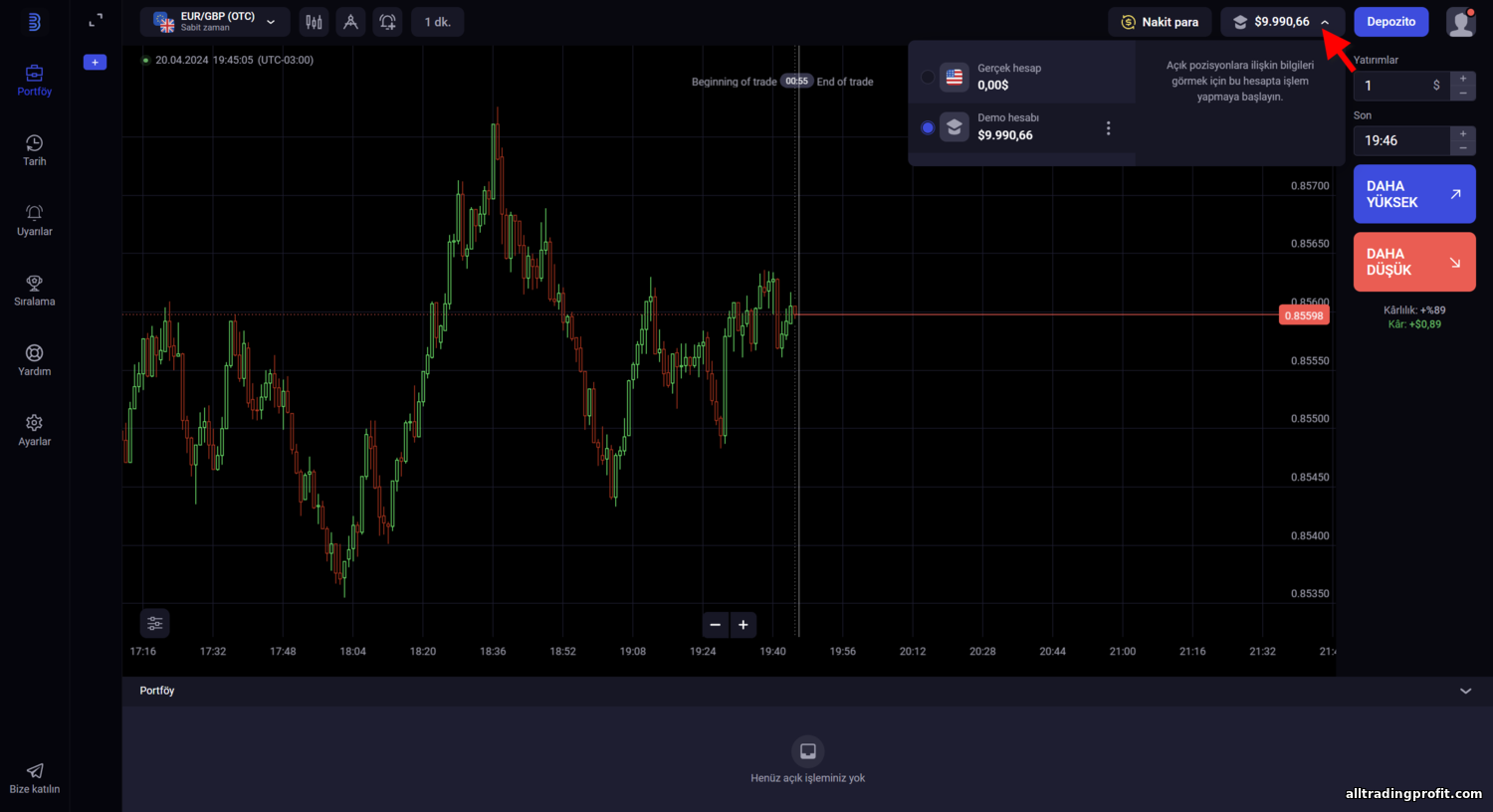This screenshot has width=1493, height=812.
Task: Open the user profile avatar
Action: point(1460,22)
